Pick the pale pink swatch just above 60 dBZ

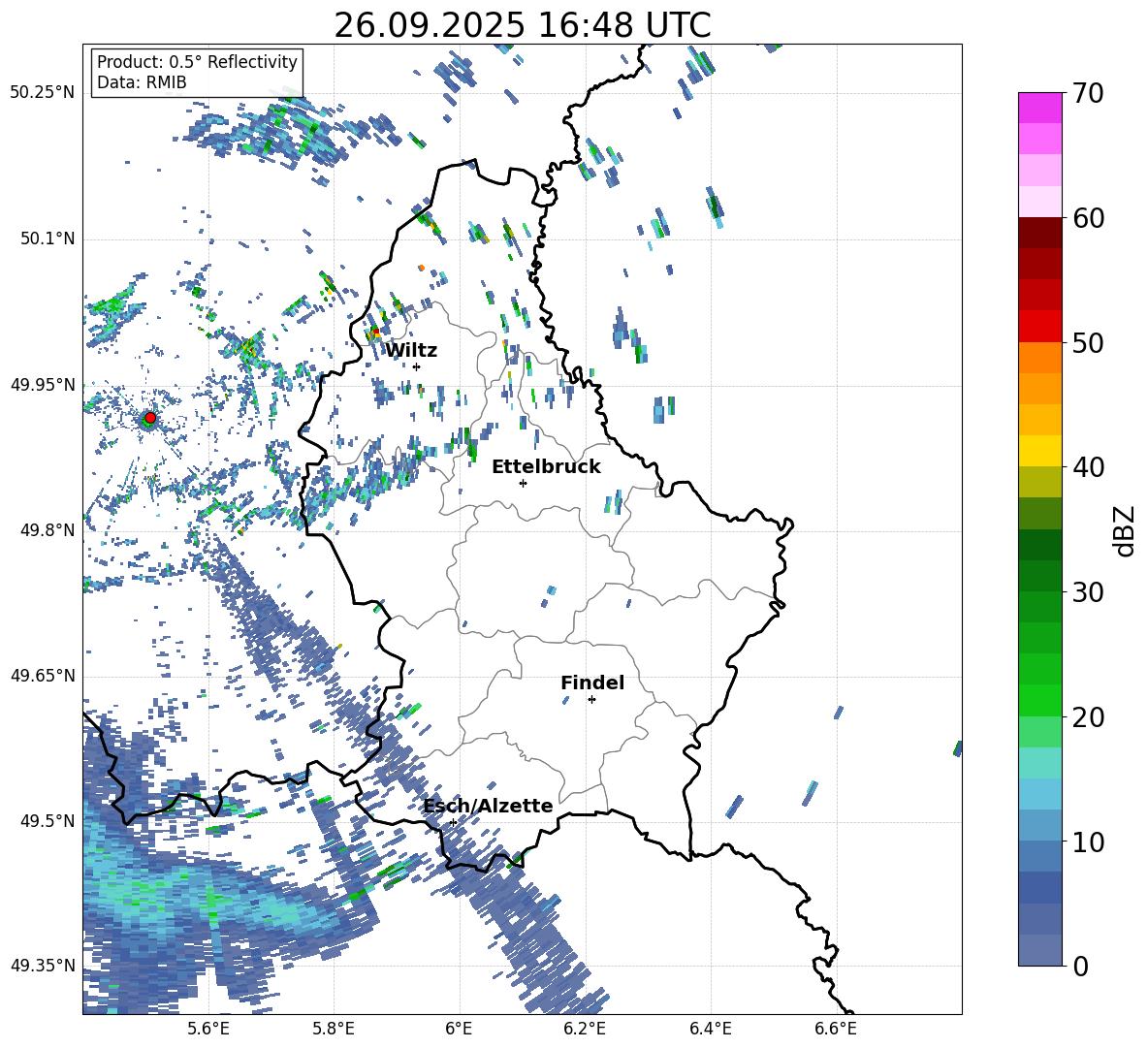click(x=1039, y=202)
